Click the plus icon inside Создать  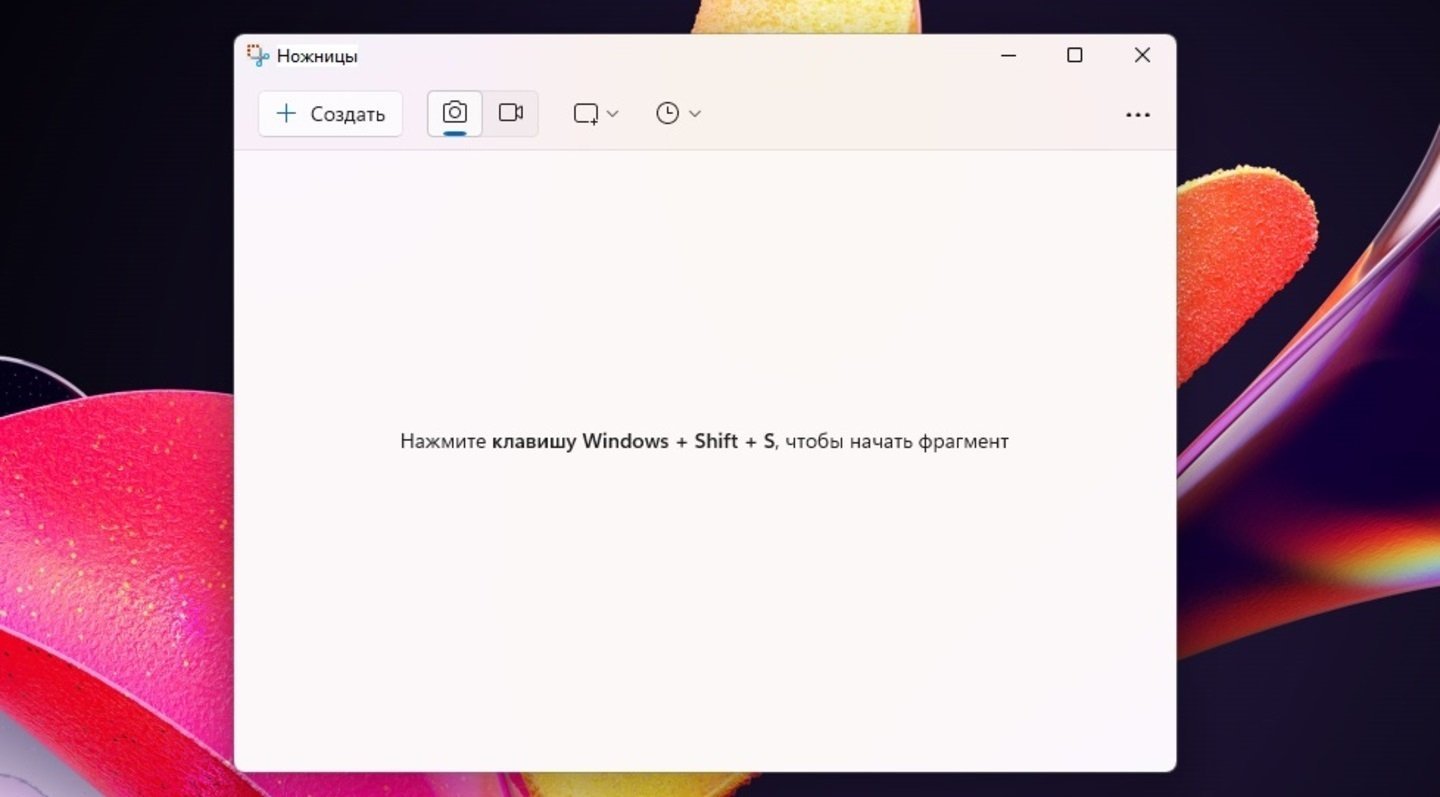pos(286,114)
